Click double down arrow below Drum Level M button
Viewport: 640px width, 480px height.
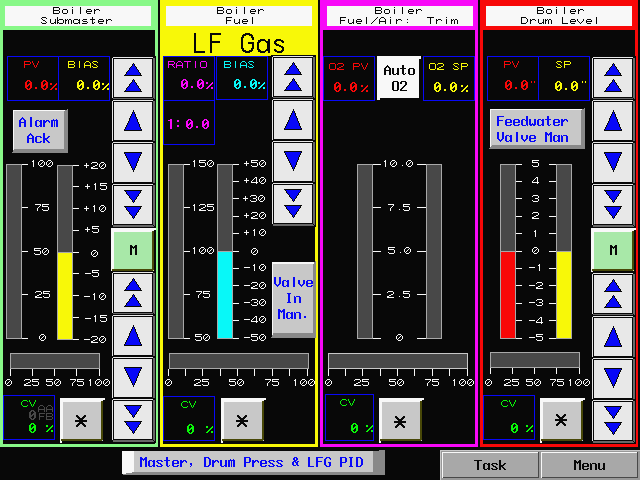pyautogui.click(x=612, y=418)
